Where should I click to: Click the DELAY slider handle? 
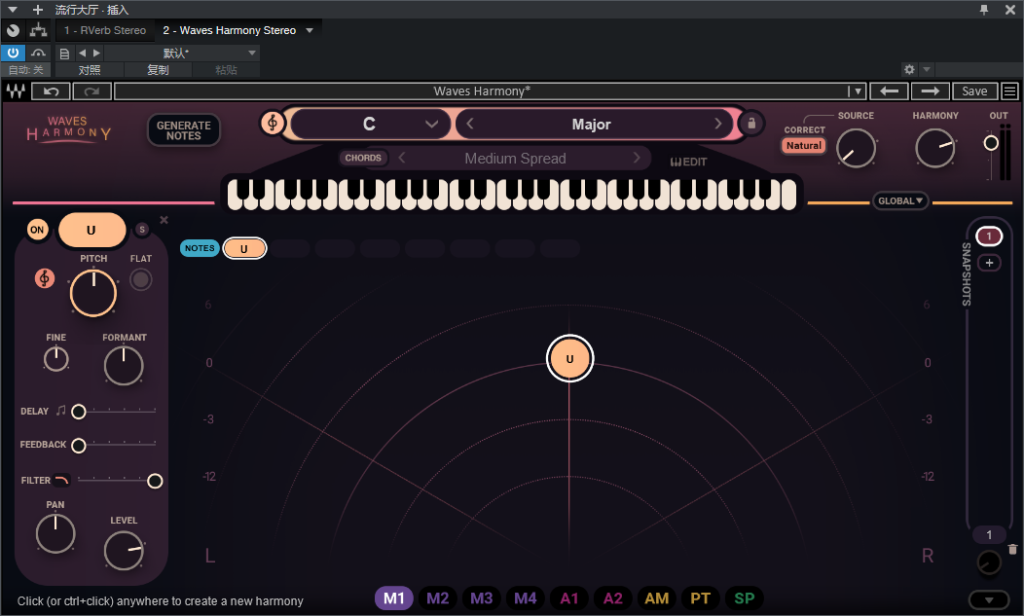(78, 411)
